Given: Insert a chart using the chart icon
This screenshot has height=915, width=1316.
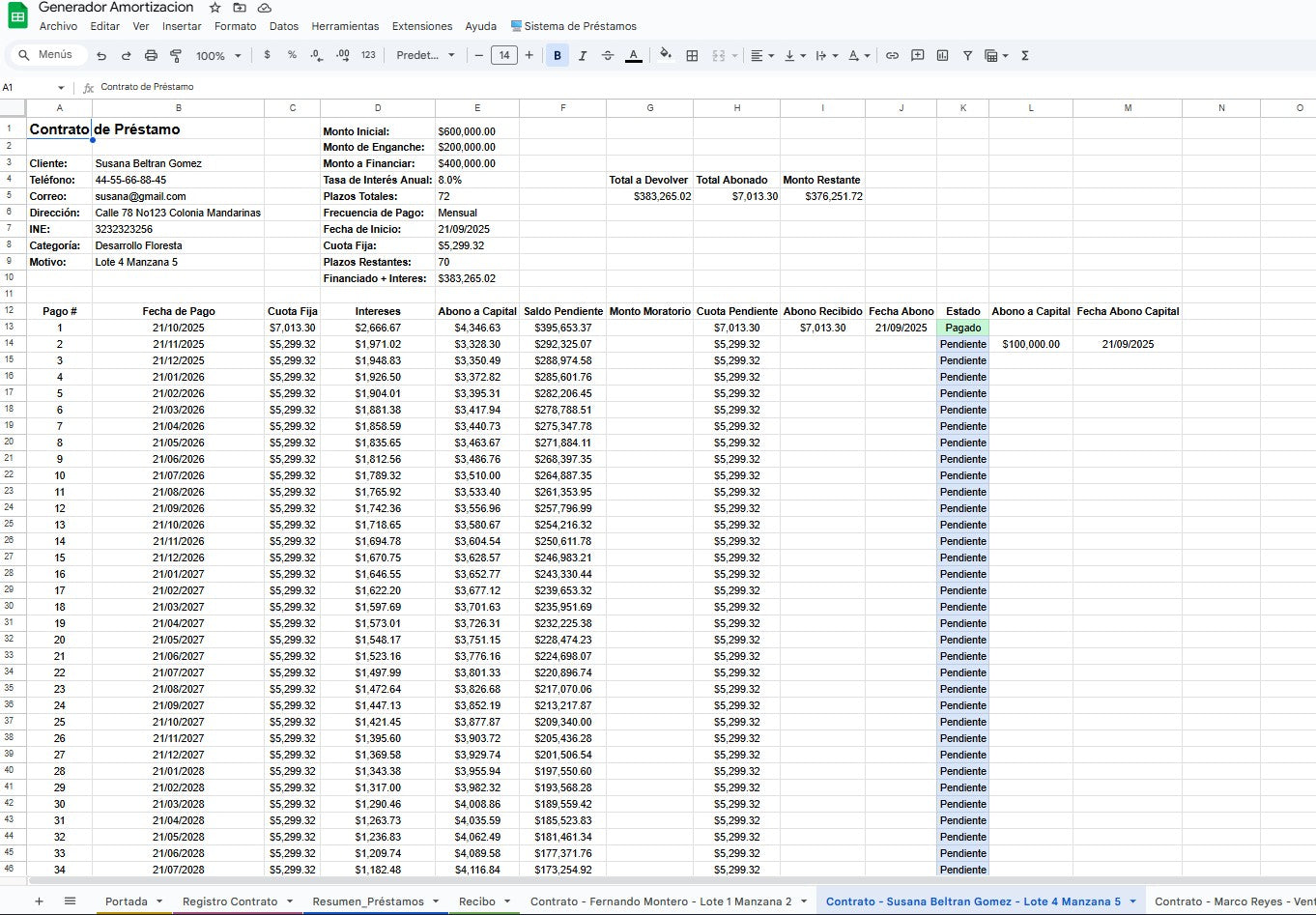Looking at the screenshot, I should pos(942,55).
